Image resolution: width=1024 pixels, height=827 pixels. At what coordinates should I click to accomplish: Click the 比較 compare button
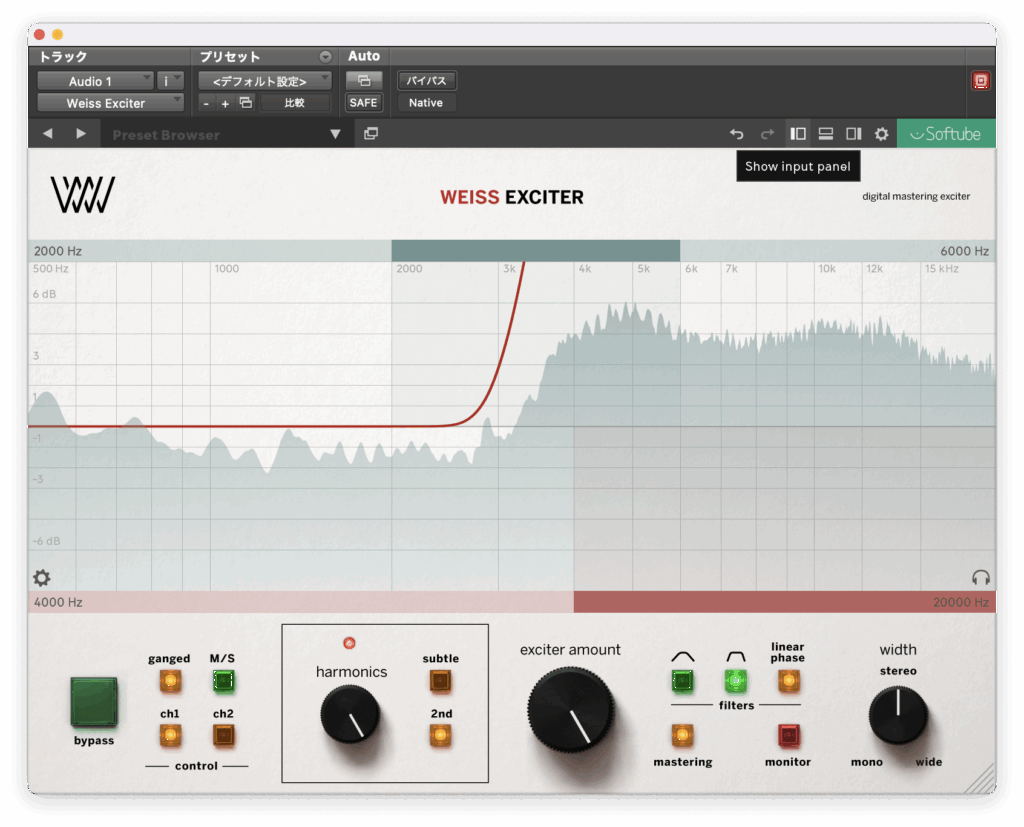coord(295,103)
